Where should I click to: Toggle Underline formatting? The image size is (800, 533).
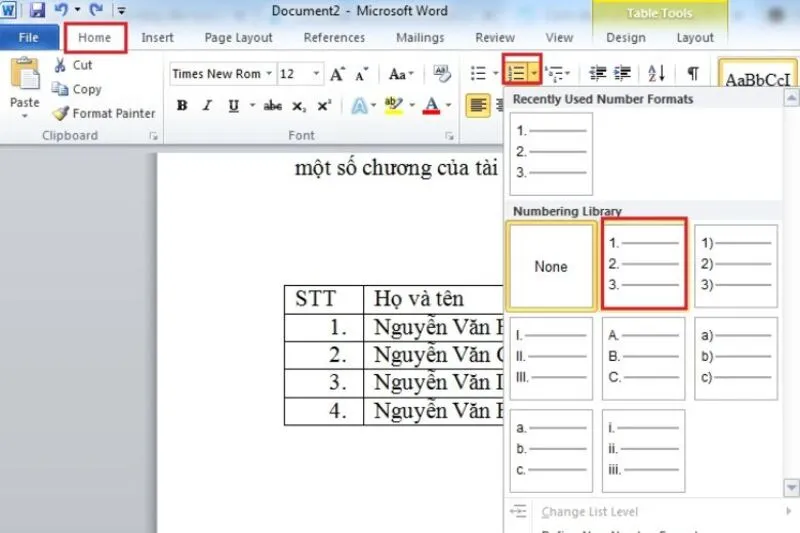(233, 106)
